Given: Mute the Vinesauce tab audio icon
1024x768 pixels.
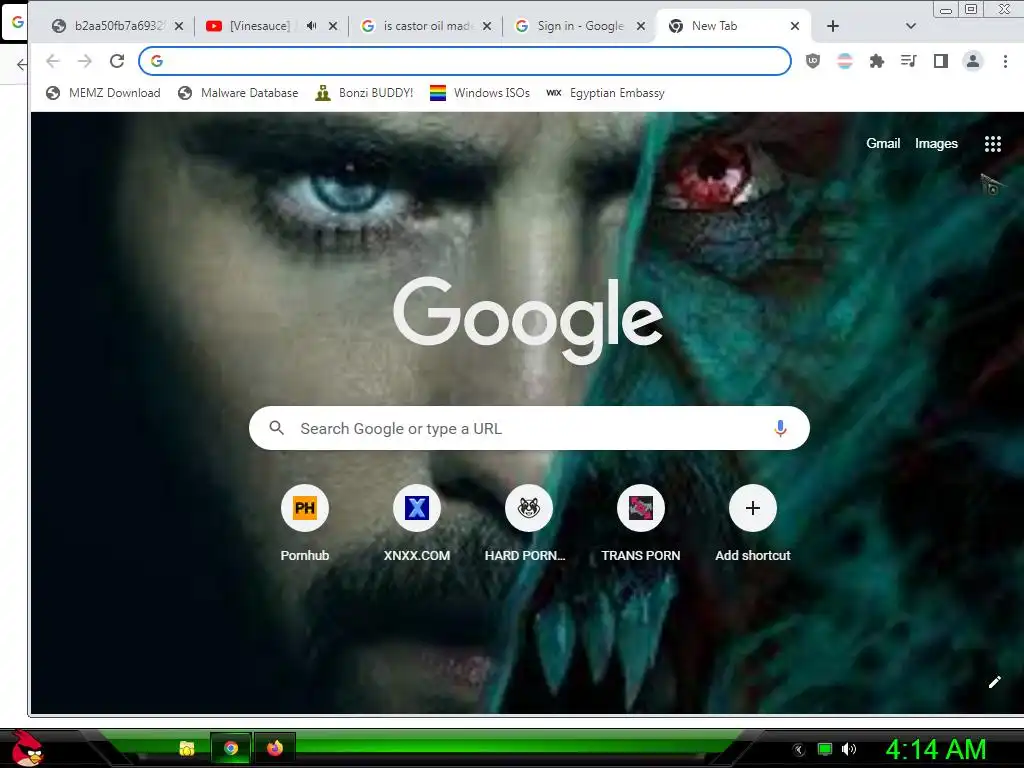Looking at the screenshot, I should click(312, 26).
